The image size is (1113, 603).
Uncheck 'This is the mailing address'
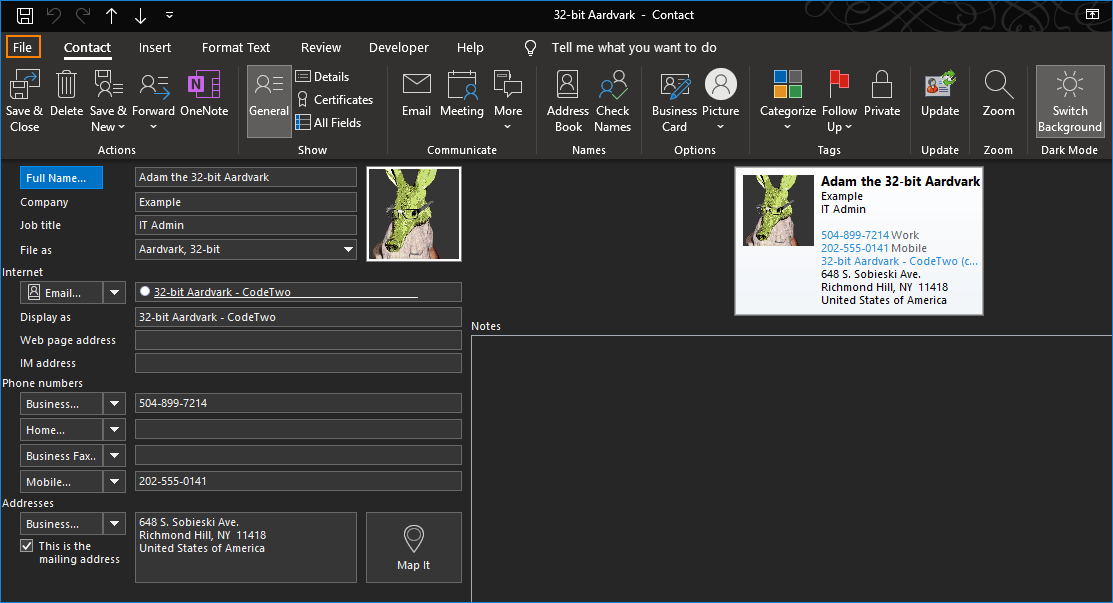(26, 545)
